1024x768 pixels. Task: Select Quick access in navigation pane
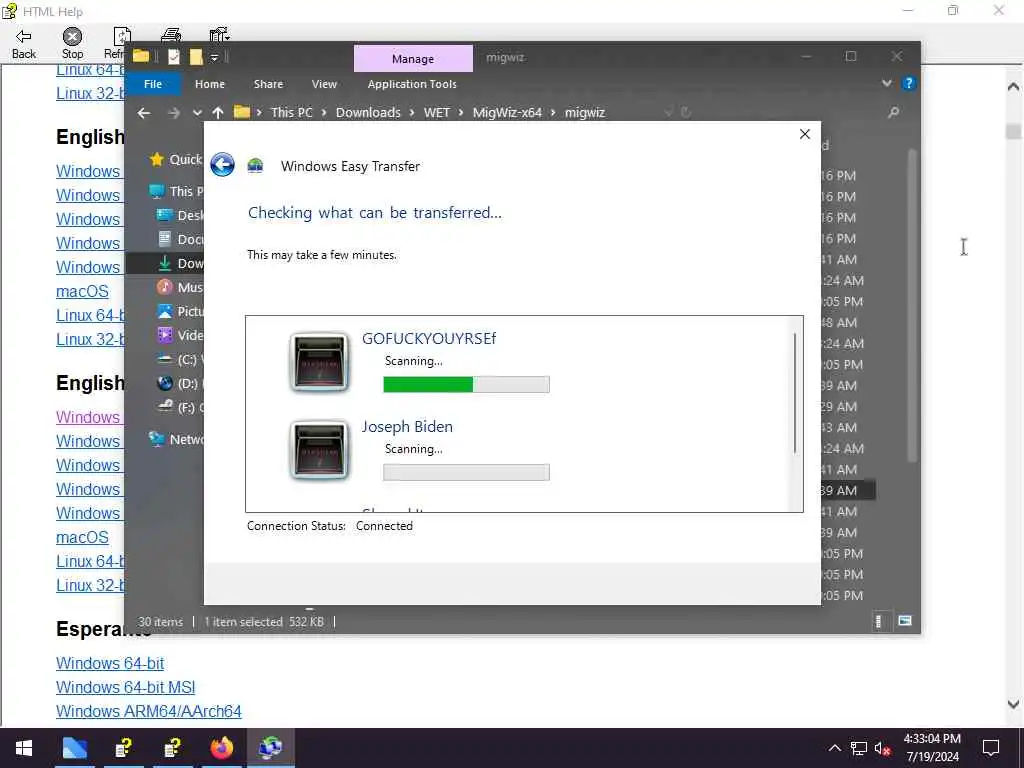[x=176, y=159]
